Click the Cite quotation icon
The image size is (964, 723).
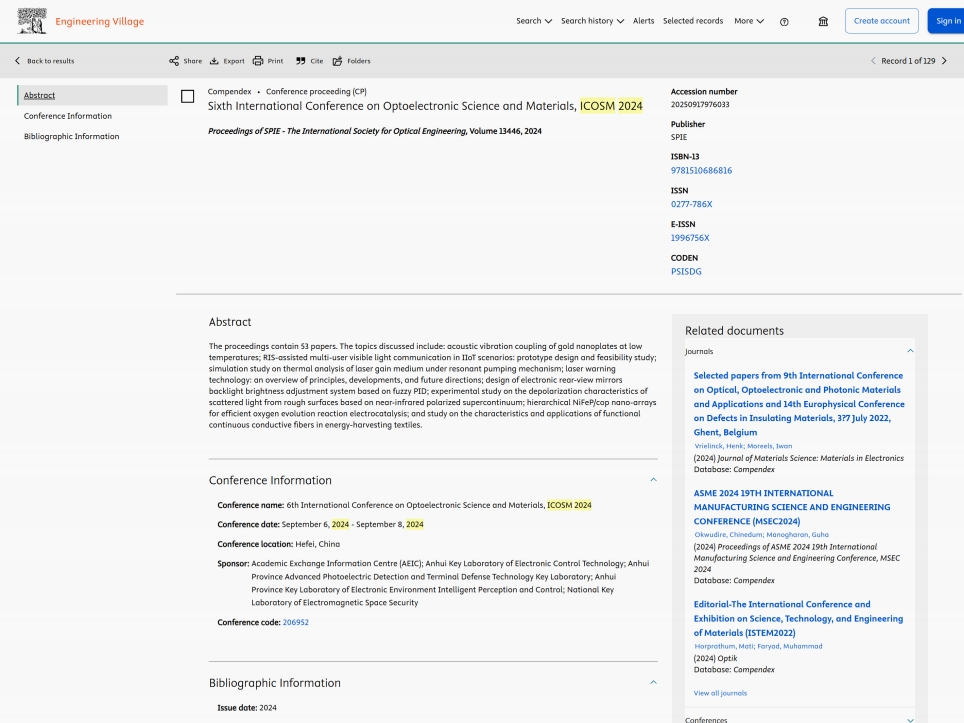coord(300,61)
